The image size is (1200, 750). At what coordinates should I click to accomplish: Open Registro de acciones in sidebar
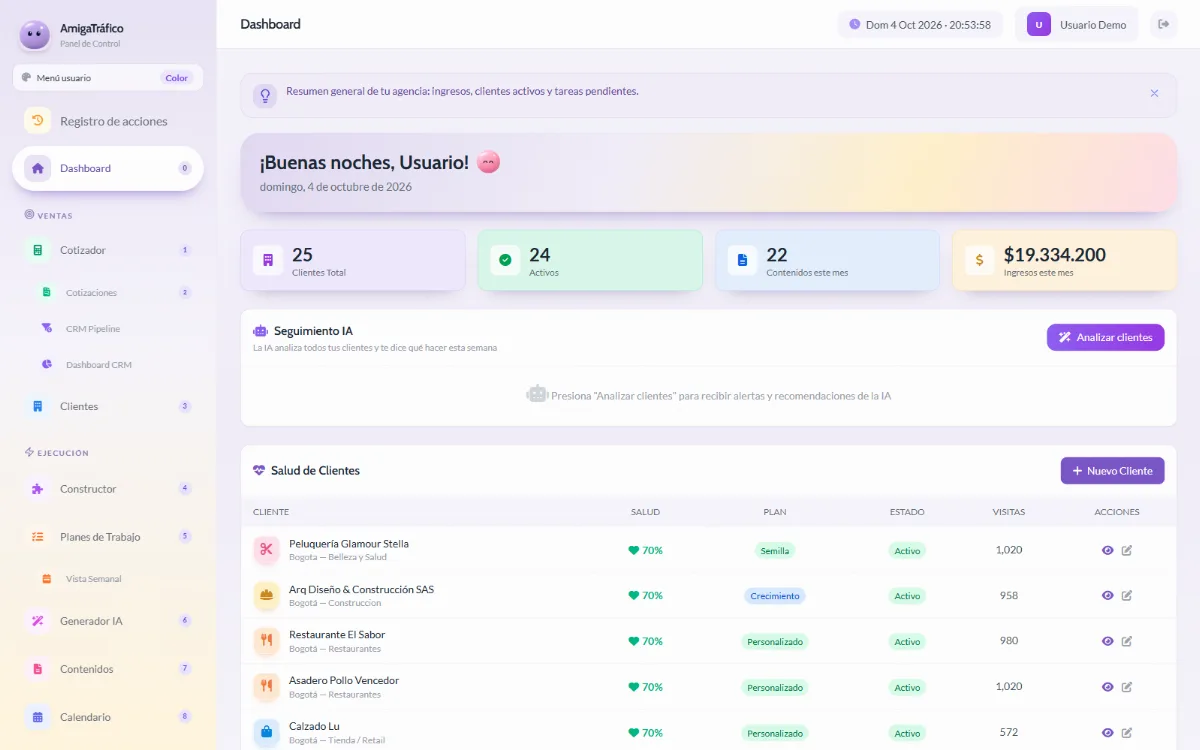(x=108, y=121)
